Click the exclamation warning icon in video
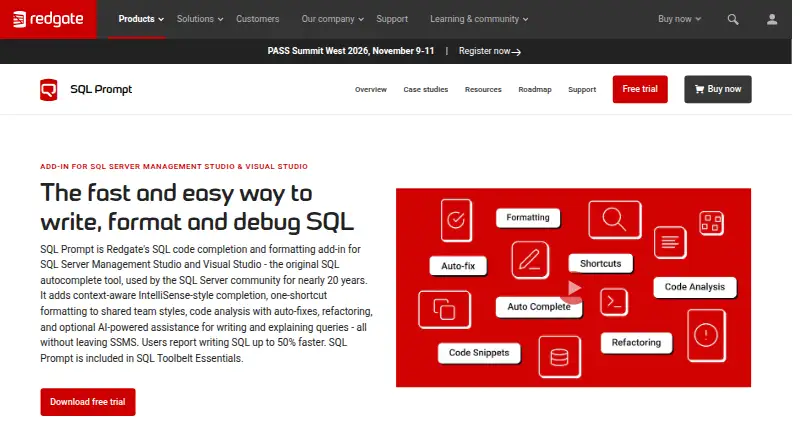800x440 pixels. click(706, 335)
